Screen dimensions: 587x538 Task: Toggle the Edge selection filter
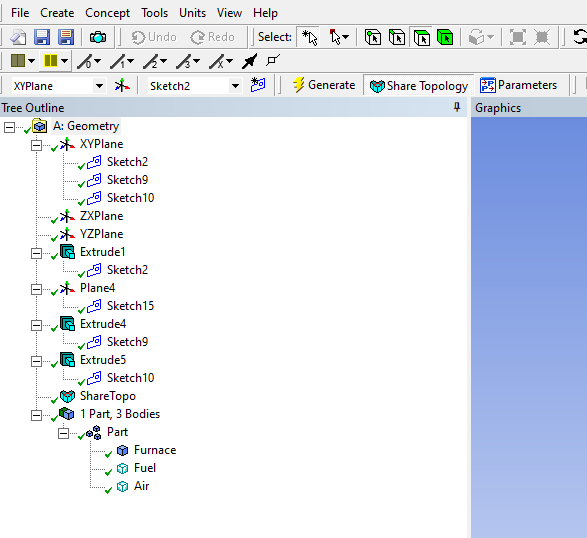[x=397, y=37]
